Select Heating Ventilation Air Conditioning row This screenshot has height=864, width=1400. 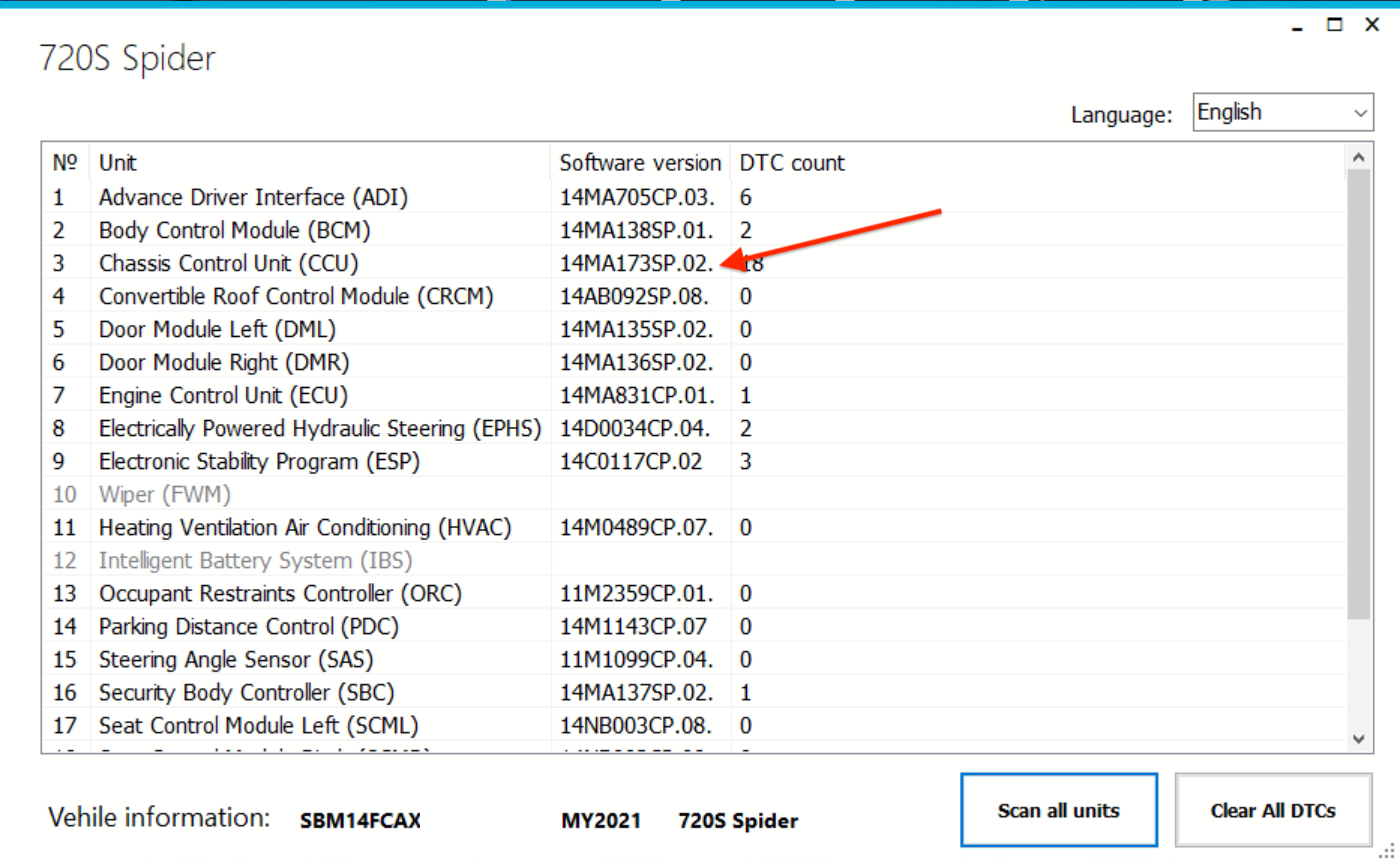305,527
